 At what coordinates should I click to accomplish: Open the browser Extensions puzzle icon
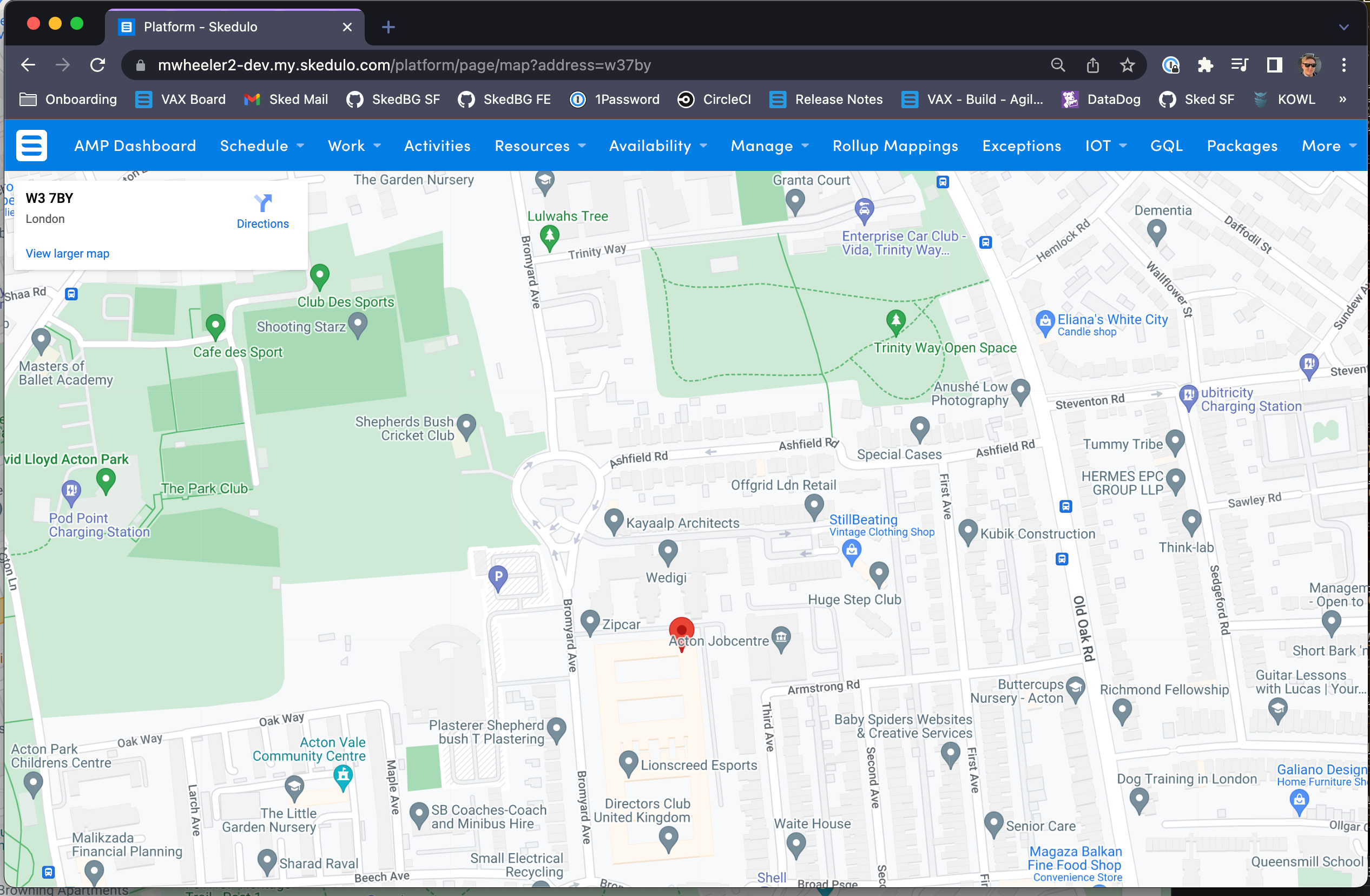[x=1205, y=65]
